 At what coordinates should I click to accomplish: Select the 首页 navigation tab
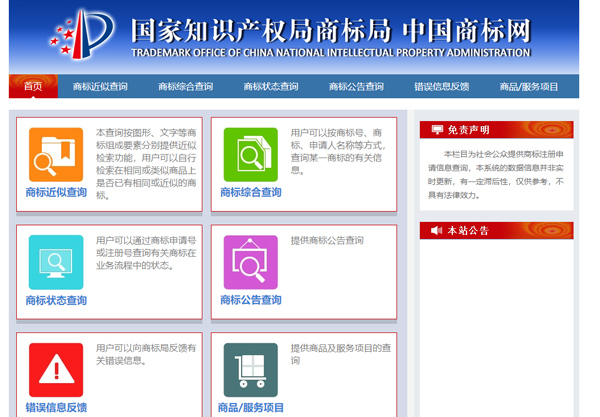click(x=33, y=87)
